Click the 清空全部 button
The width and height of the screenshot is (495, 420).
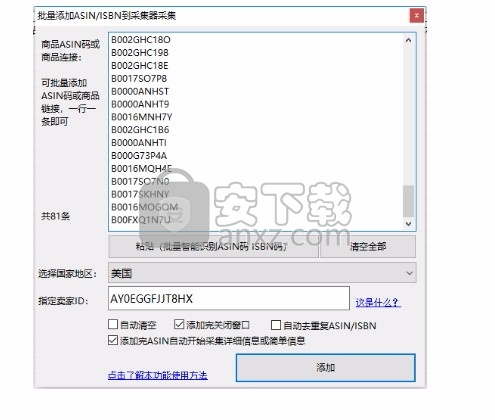368,247
